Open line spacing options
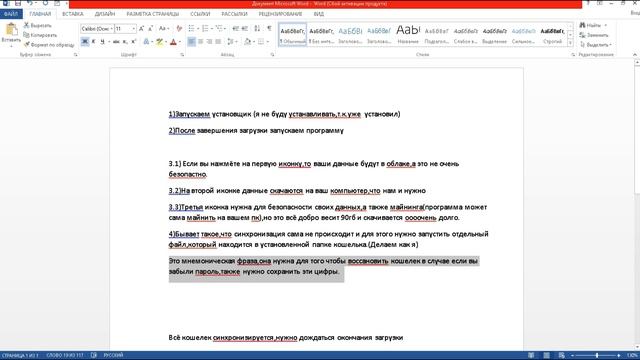 tap(231, 42)
